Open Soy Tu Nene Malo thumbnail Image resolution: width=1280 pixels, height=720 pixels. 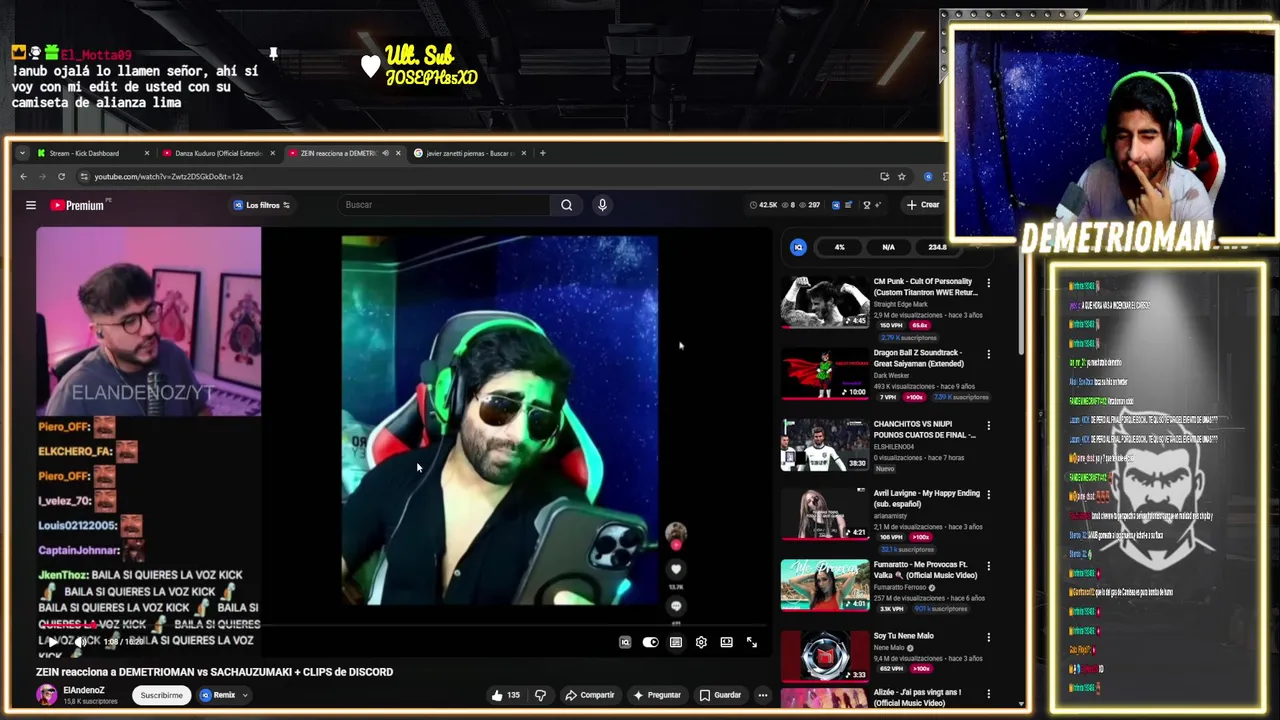coord(825,657)
